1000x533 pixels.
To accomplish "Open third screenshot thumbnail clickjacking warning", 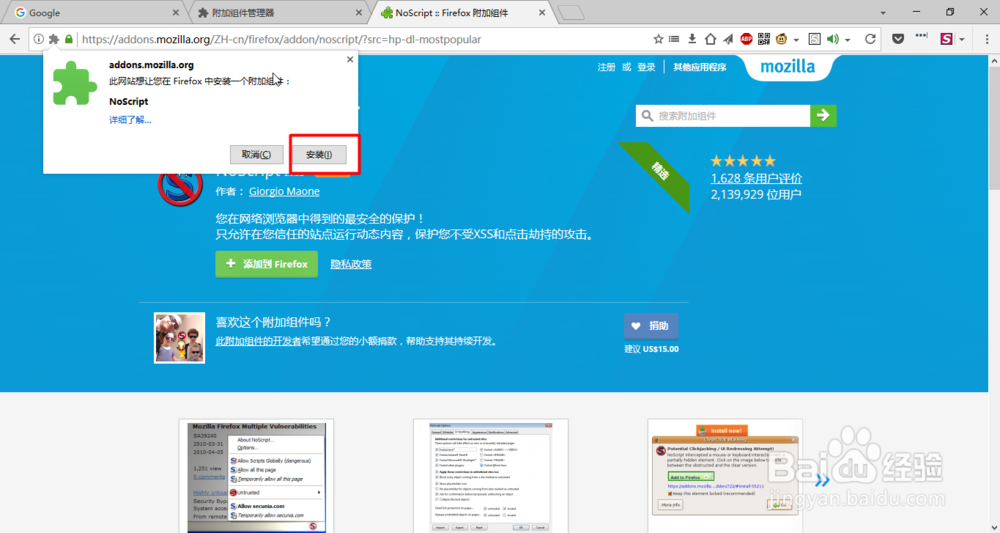I will tap(725, 476).
